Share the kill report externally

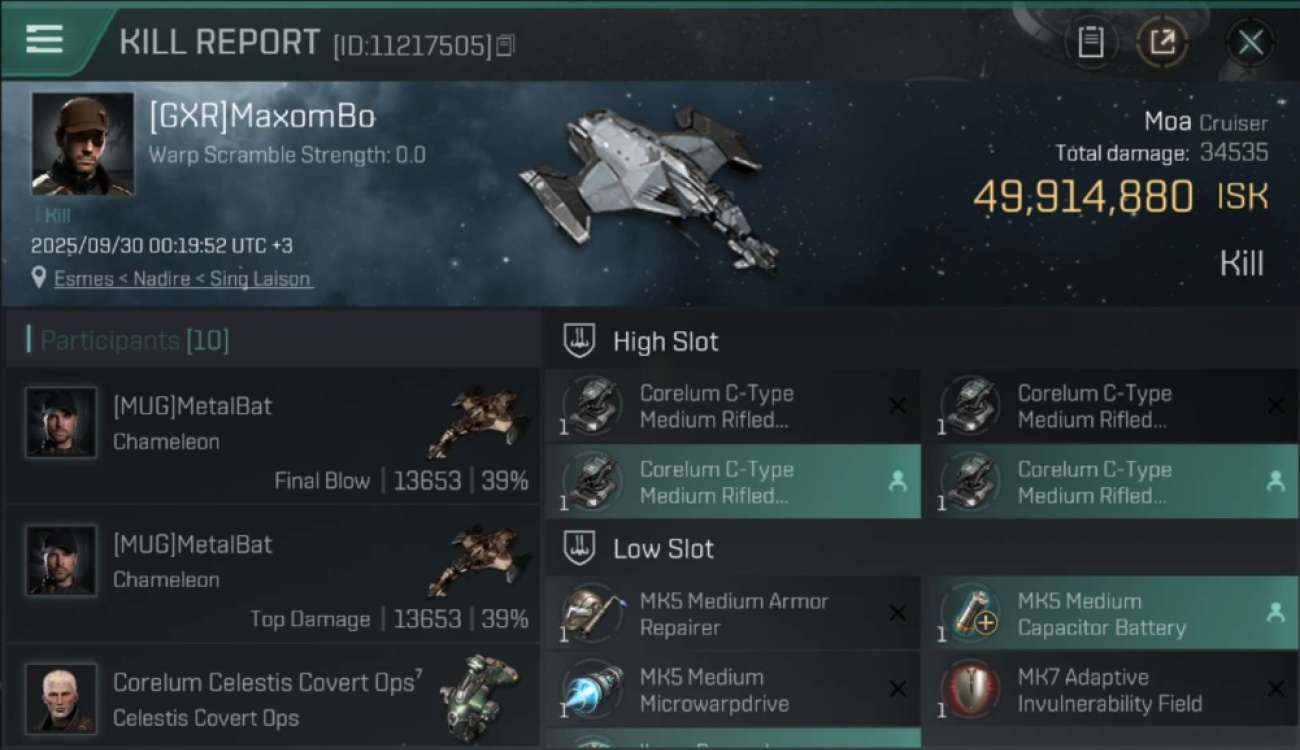click(1162, 42)
